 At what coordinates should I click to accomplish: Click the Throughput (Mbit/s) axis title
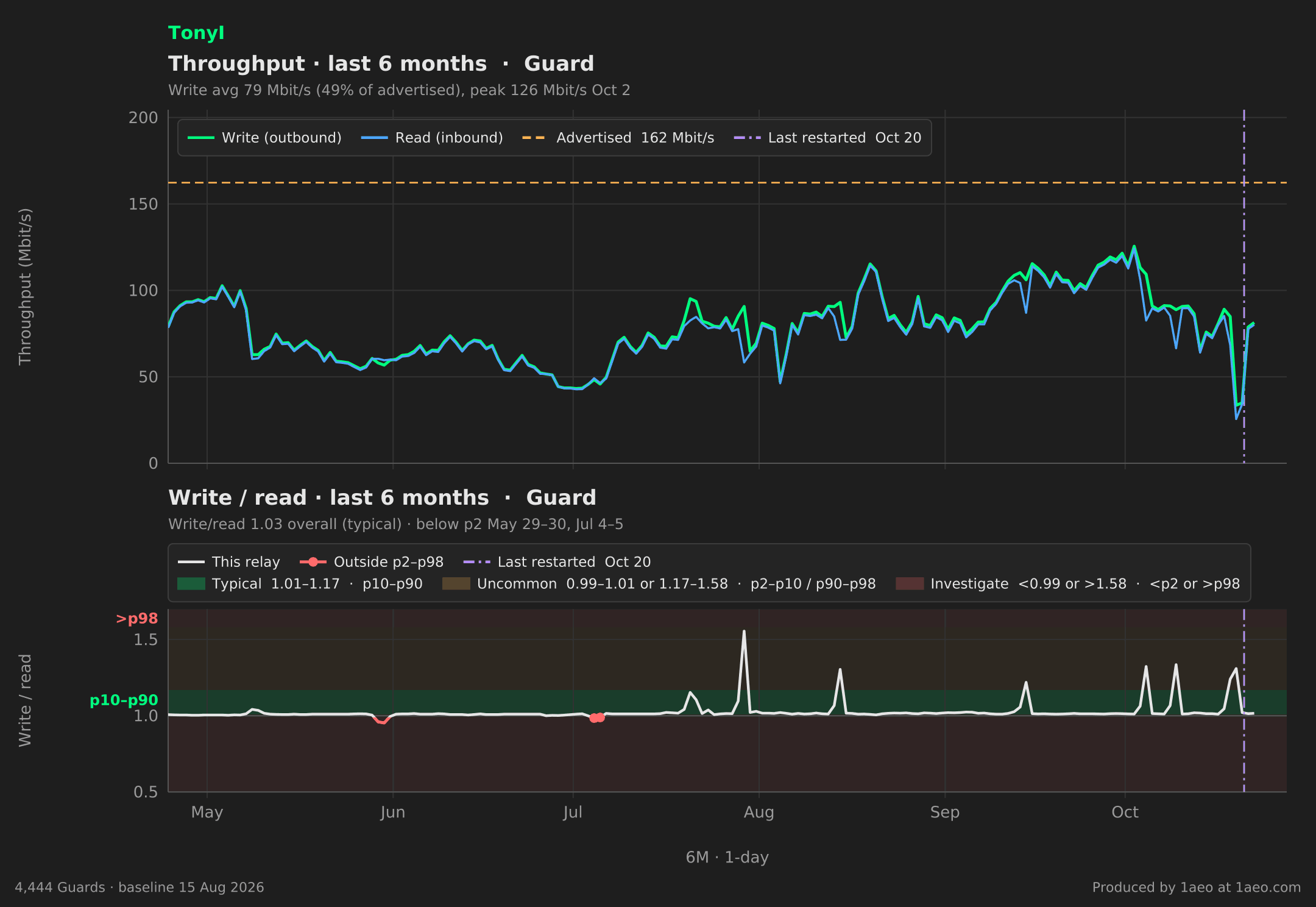25,286
